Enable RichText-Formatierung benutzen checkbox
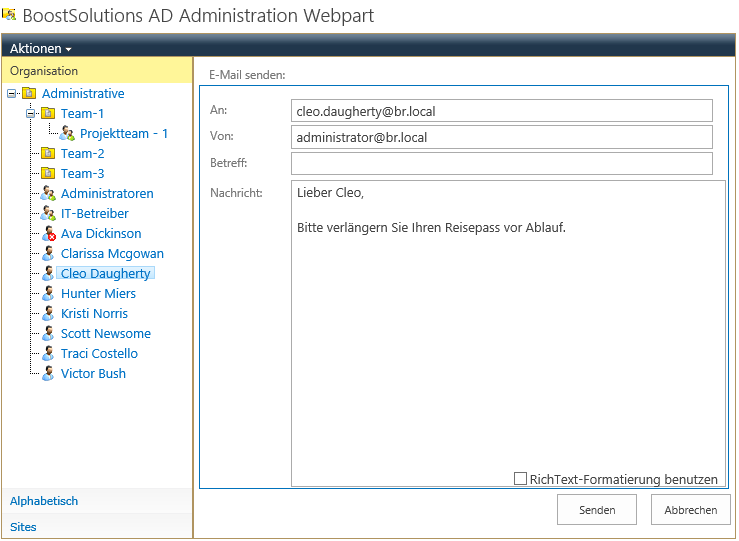 pyautogui.click(x=520, y=478)
